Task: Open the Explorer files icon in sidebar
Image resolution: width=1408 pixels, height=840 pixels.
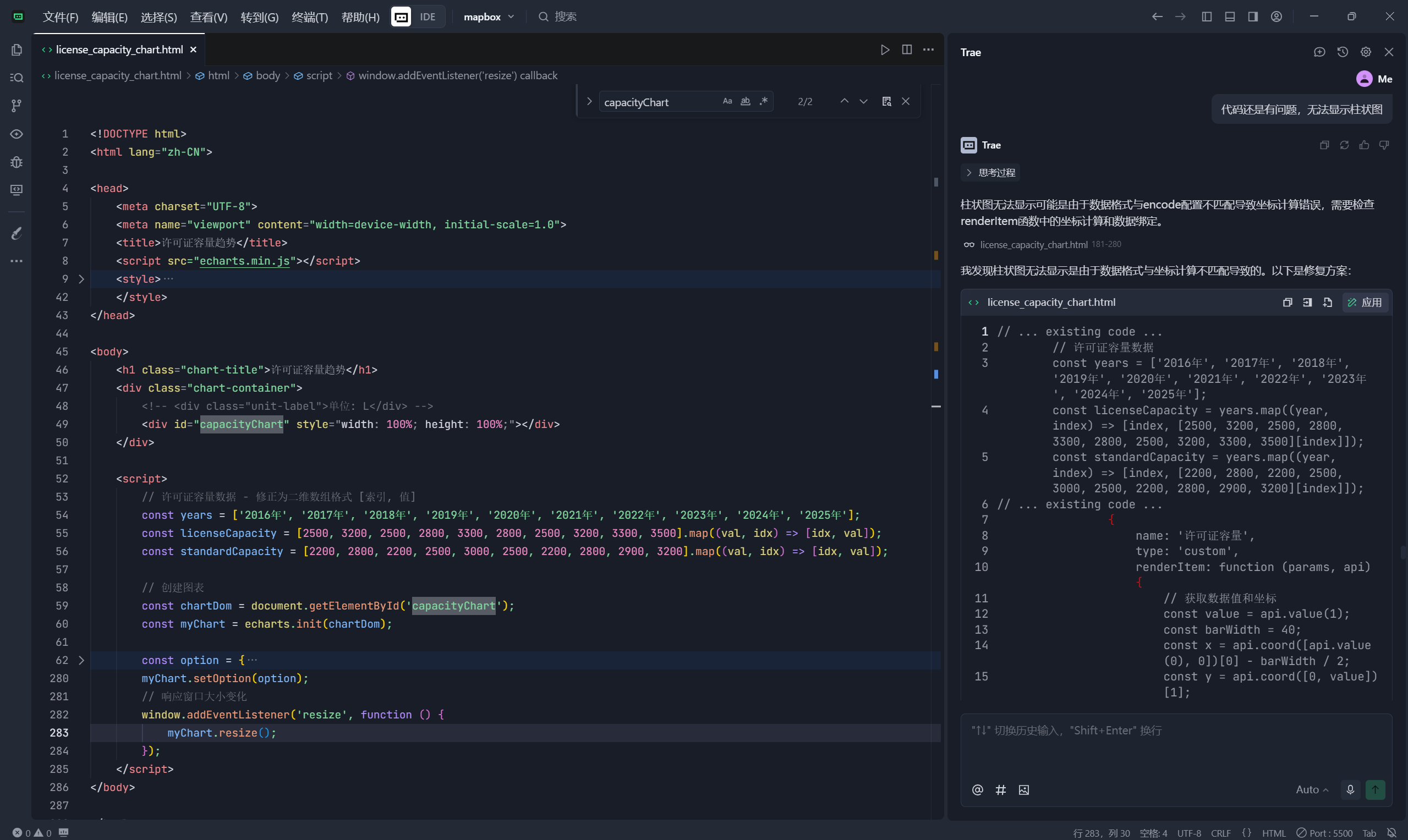Action: point(17,50)
